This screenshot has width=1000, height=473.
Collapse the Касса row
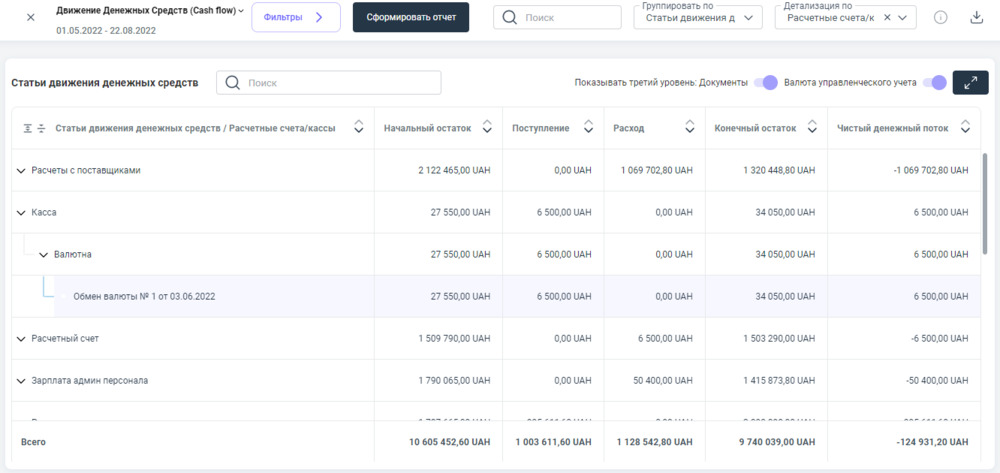point(21,213)
